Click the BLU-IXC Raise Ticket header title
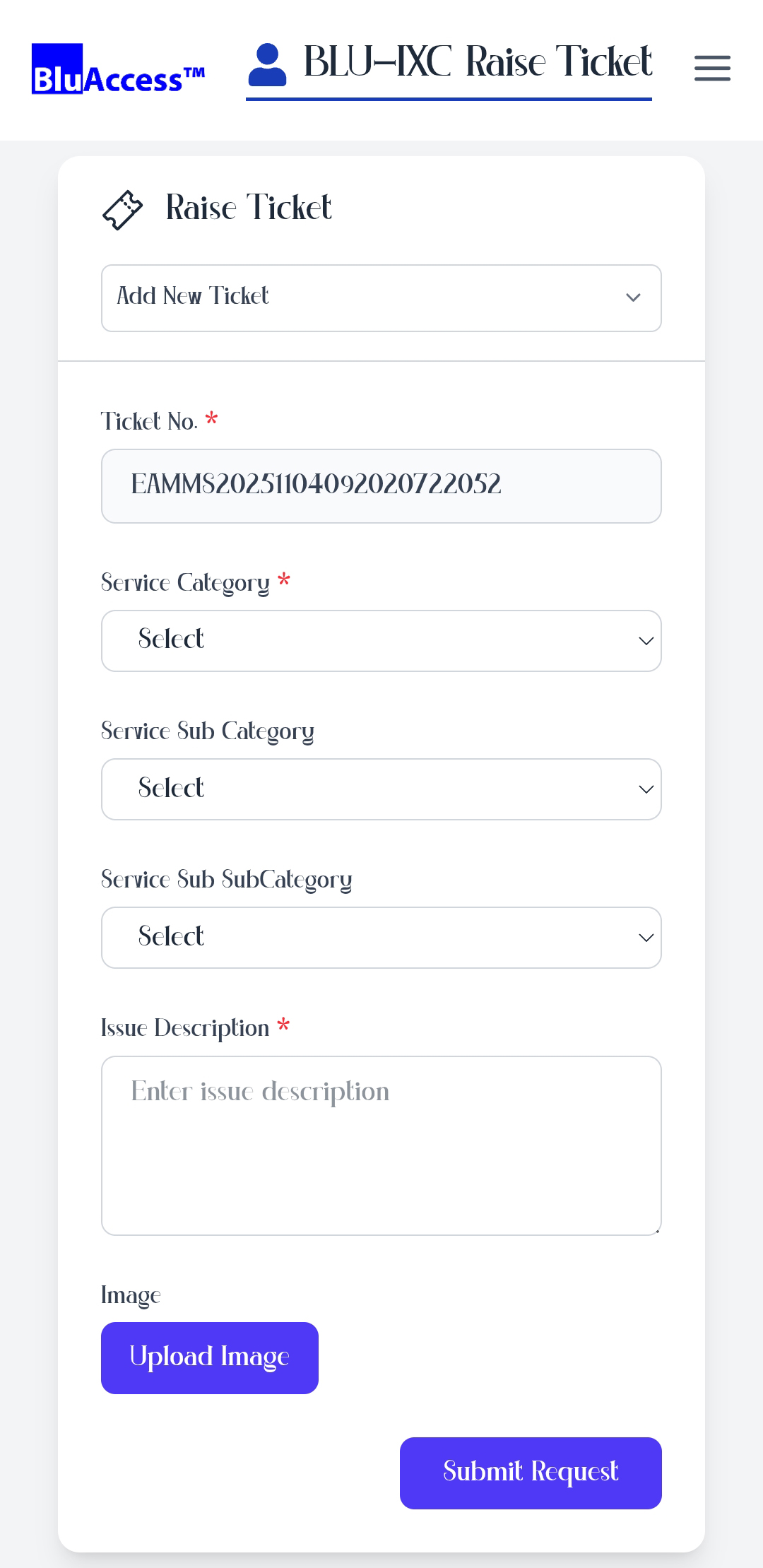The height and width of the screenshot is (1568, 763). point(478,62)
